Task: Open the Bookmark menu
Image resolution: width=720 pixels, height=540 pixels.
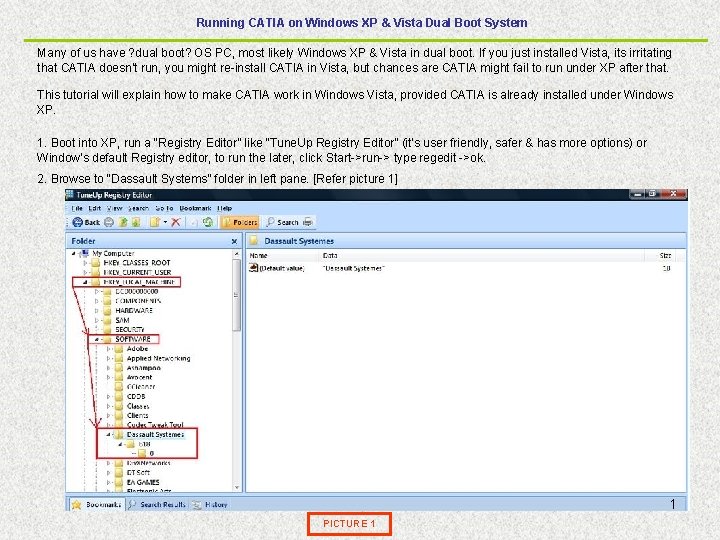Action: (x=195, y=208)
